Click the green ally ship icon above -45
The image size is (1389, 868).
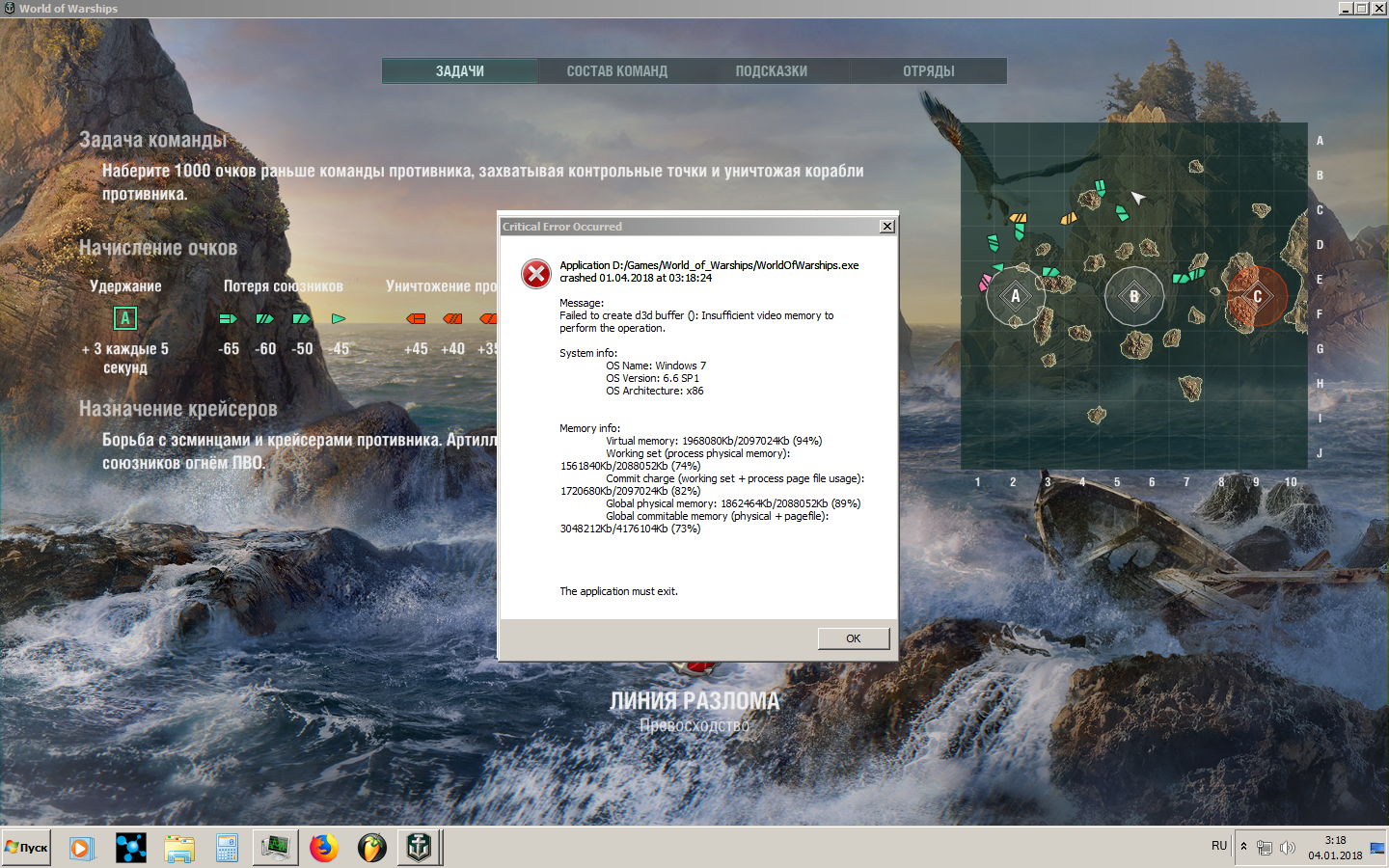click(x=339, y=318)
